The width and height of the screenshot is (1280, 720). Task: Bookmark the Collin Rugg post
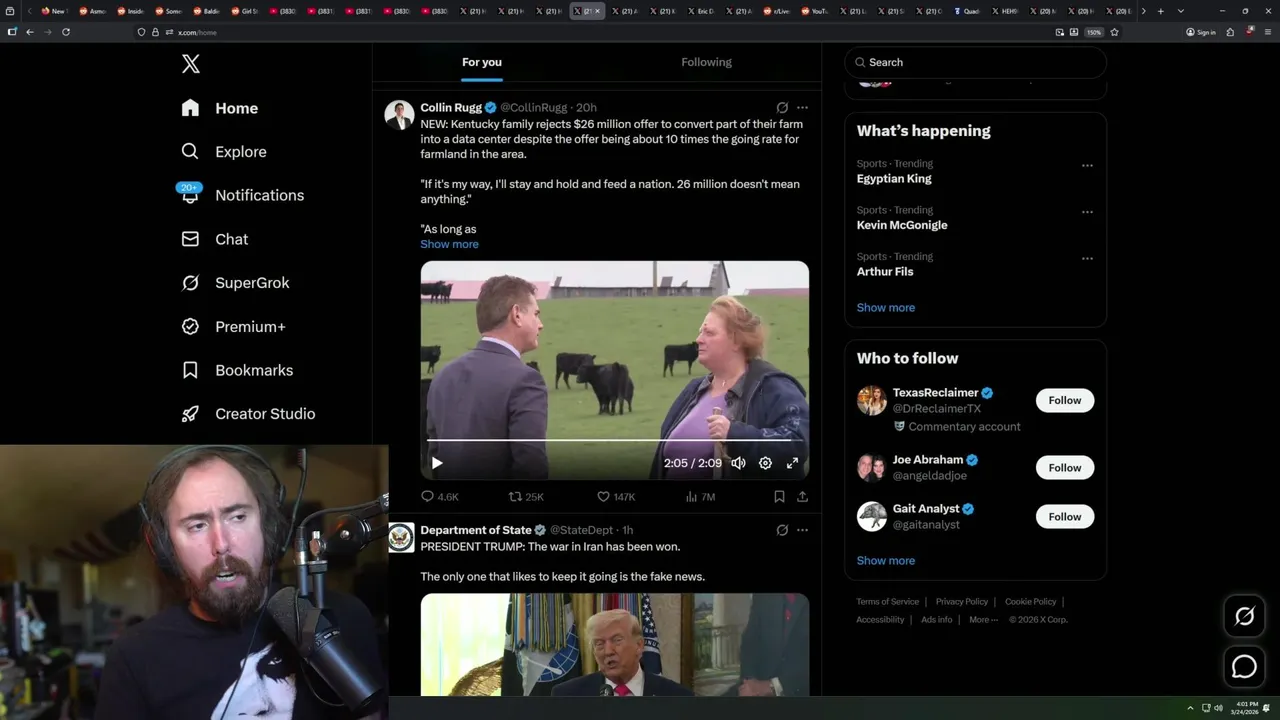coord(779,496)
